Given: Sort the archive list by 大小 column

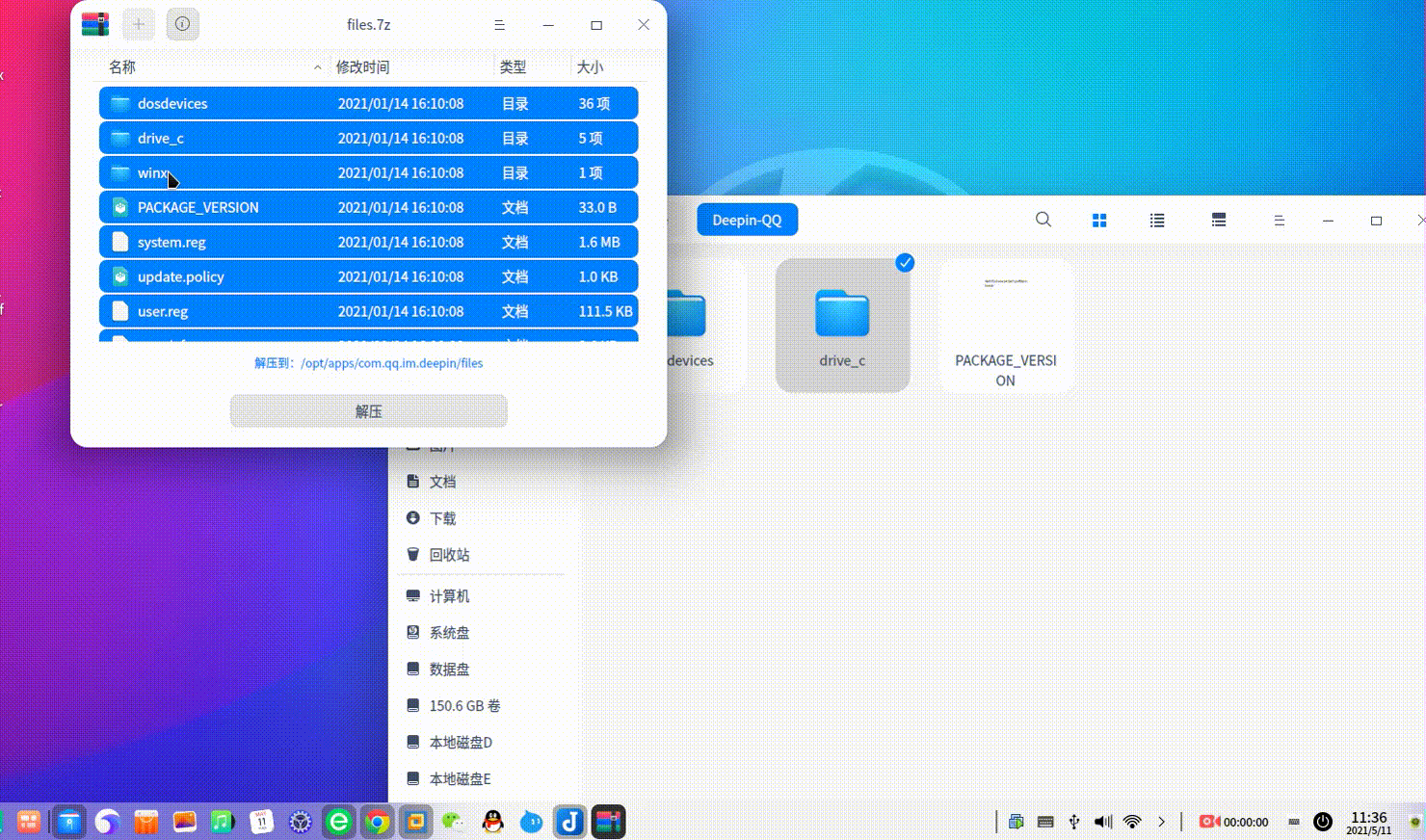Looking at the screenshot, I should (590, 66).
